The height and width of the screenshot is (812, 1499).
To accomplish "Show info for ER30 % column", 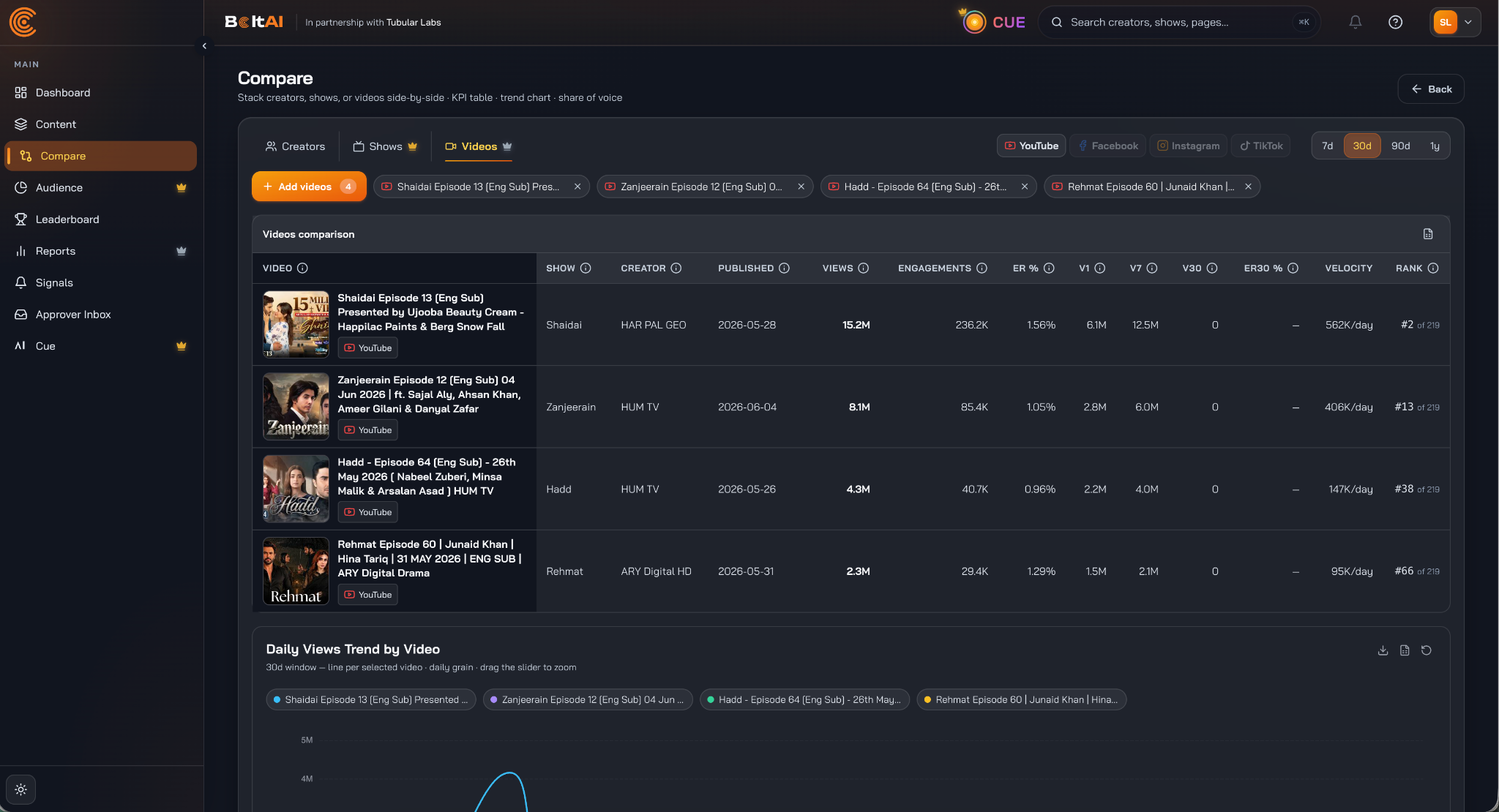I will 1293,268.
